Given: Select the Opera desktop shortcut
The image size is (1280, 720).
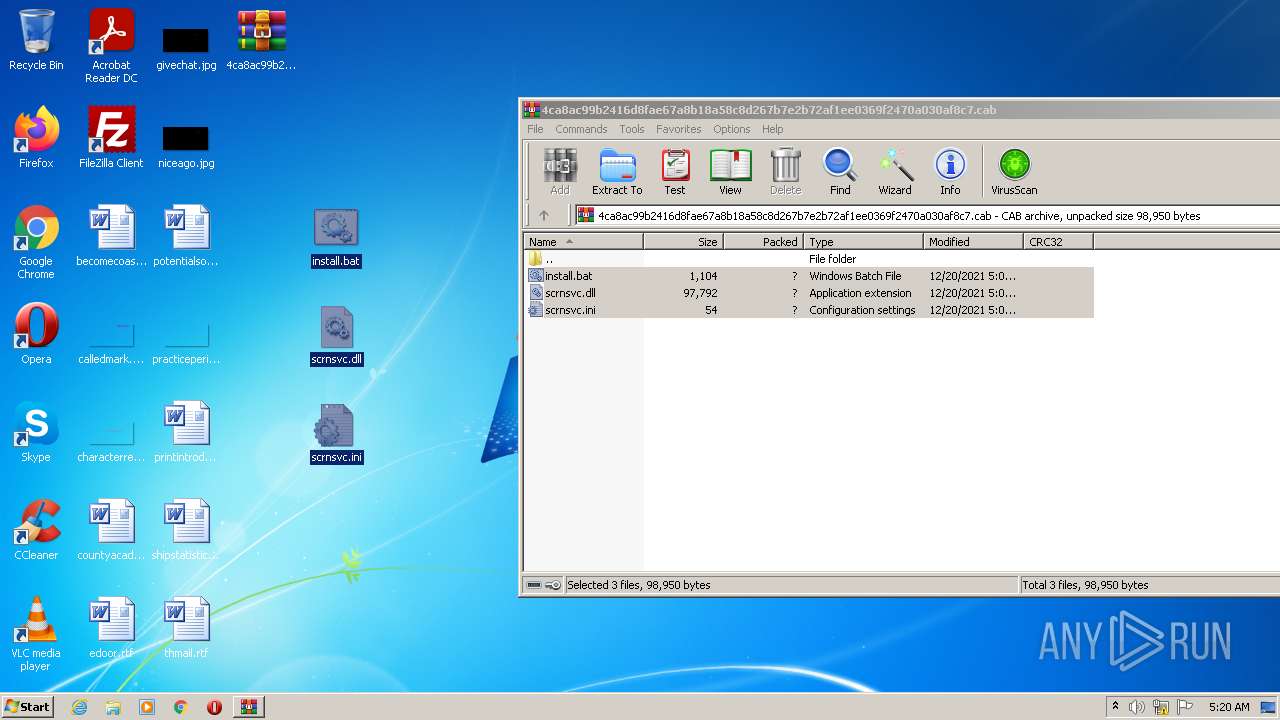Looking at the screenshot, I should click(36, 334).
